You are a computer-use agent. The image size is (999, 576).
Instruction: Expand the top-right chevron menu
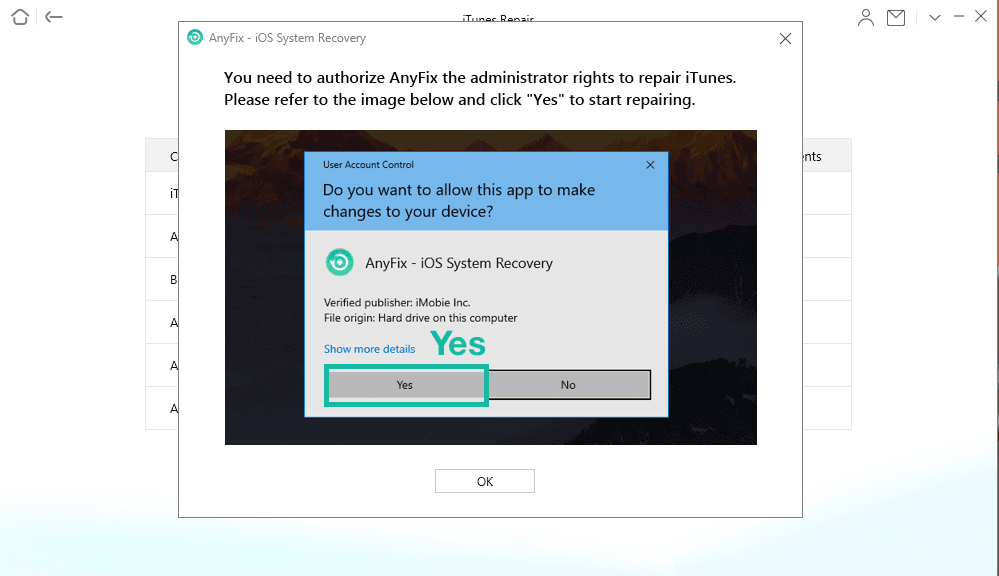(x=935, y=18)
